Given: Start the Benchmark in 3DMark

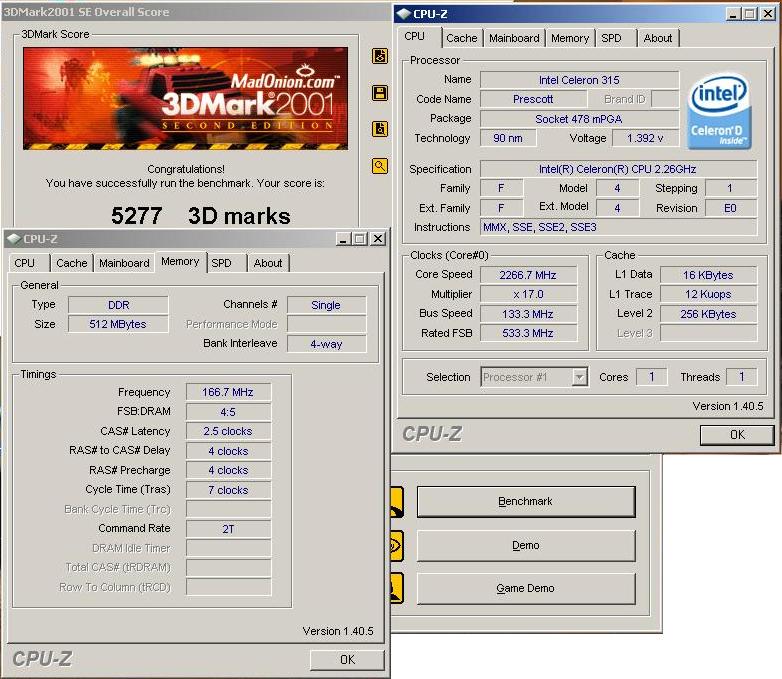Looking at the screenshot, I should (526, 501).
